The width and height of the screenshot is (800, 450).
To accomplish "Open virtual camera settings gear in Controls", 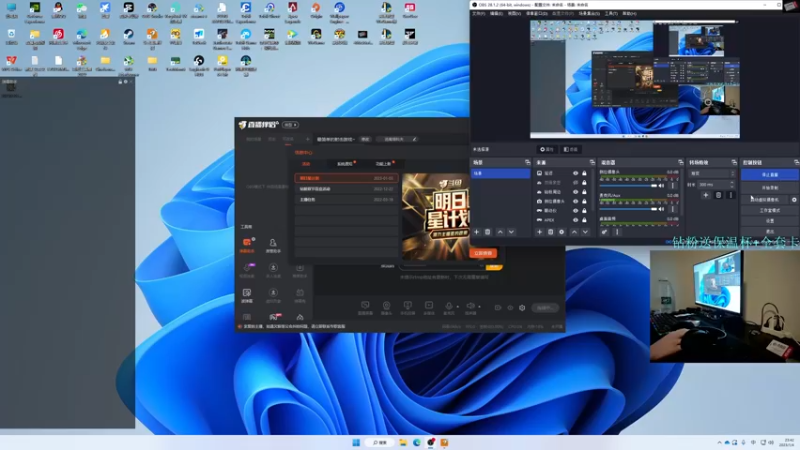I will (794, 199).
